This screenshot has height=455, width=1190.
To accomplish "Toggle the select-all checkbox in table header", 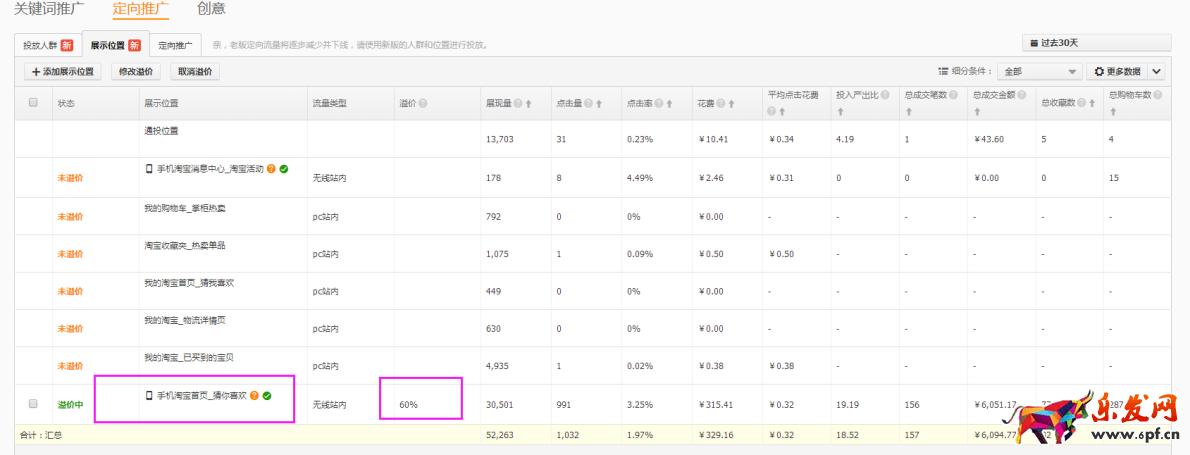I will (33, 102).
